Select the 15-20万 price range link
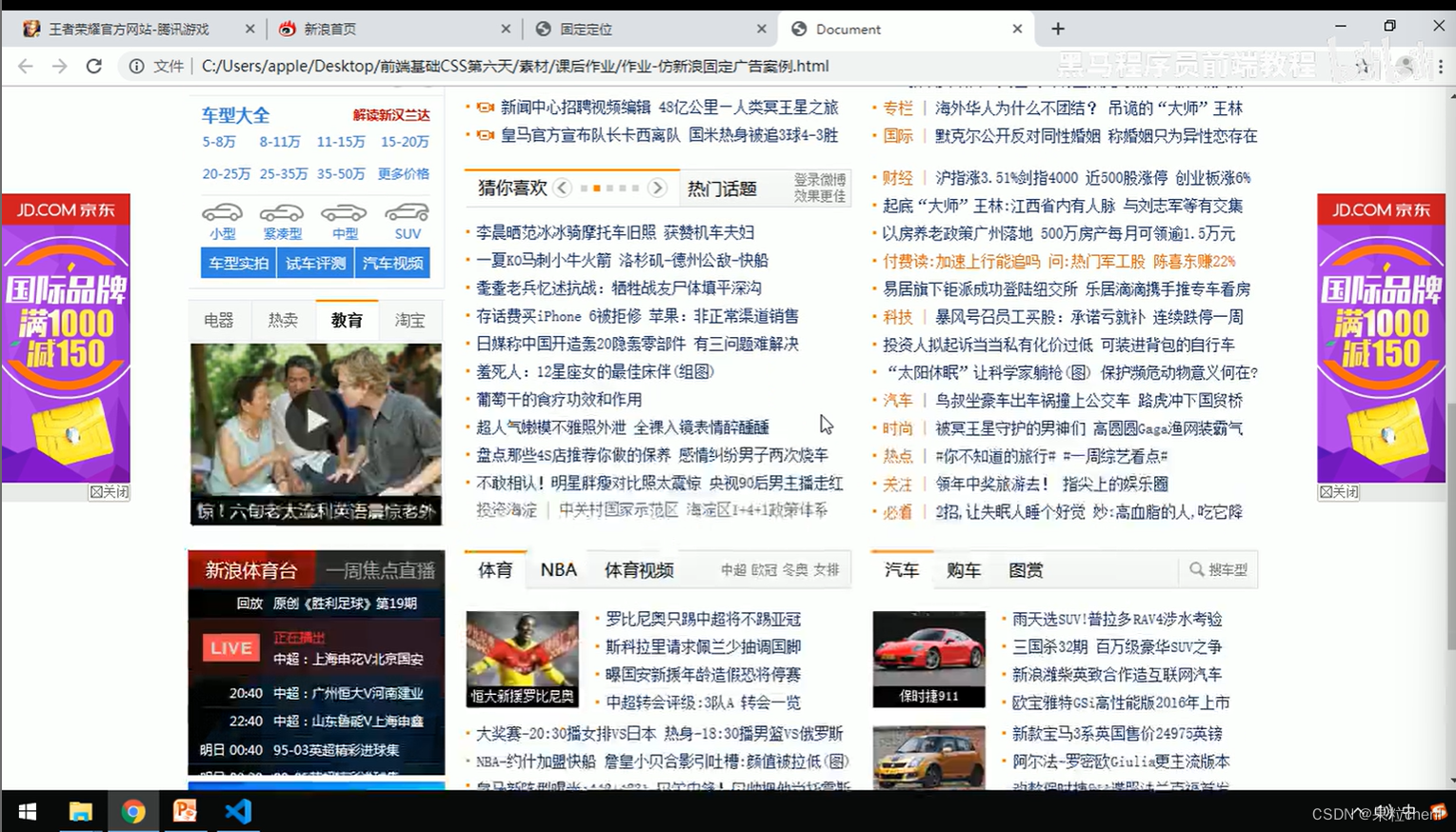 coord(405,141)
